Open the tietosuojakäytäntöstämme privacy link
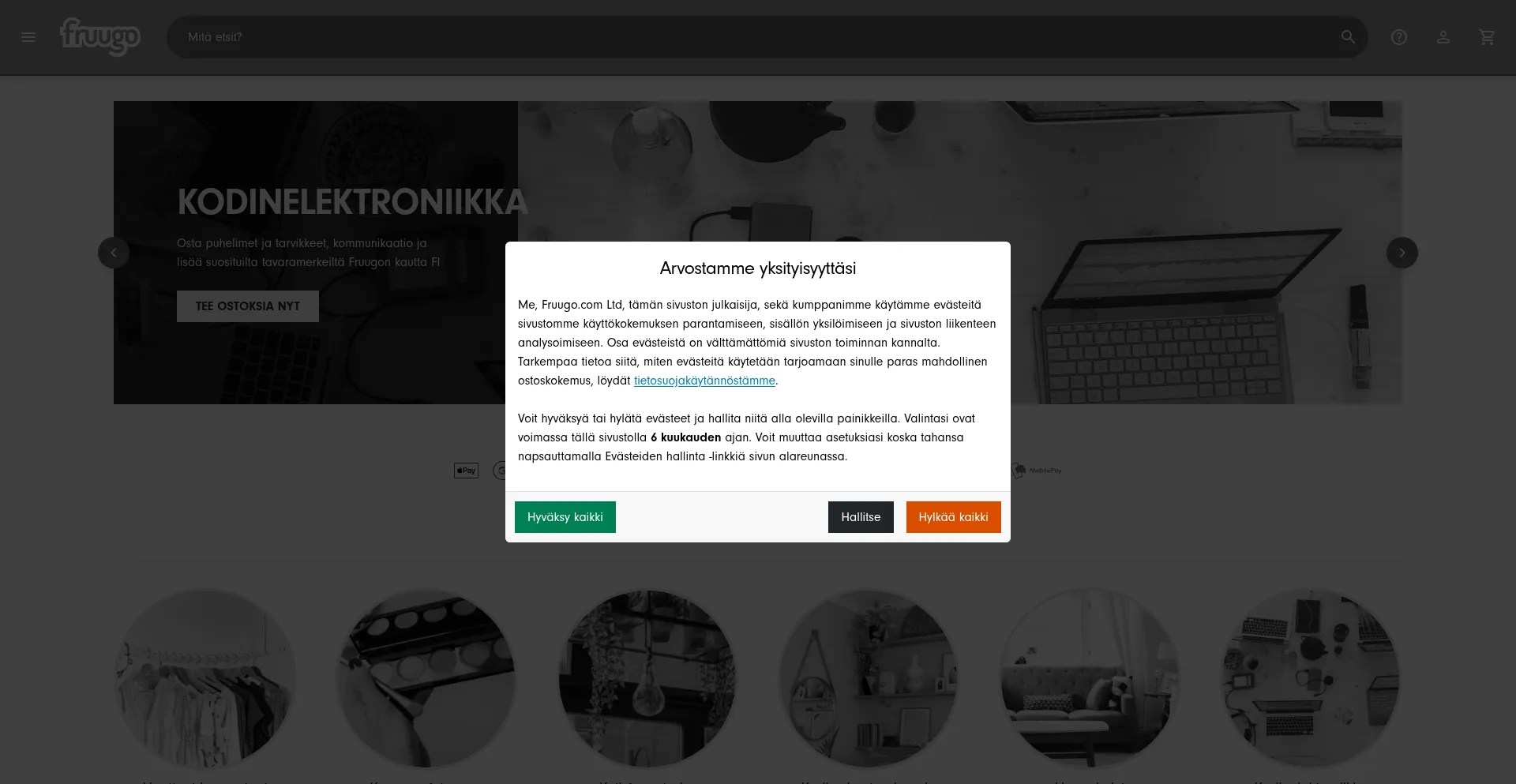Screen dimensions: 1516x784 704,381
